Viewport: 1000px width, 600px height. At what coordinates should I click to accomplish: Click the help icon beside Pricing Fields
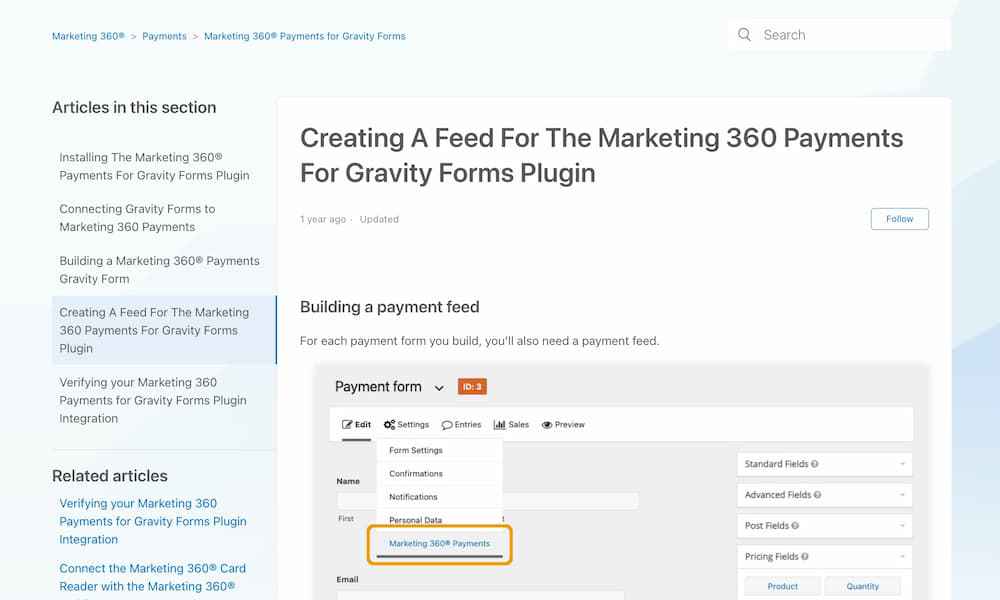click(x=804, y=557)
